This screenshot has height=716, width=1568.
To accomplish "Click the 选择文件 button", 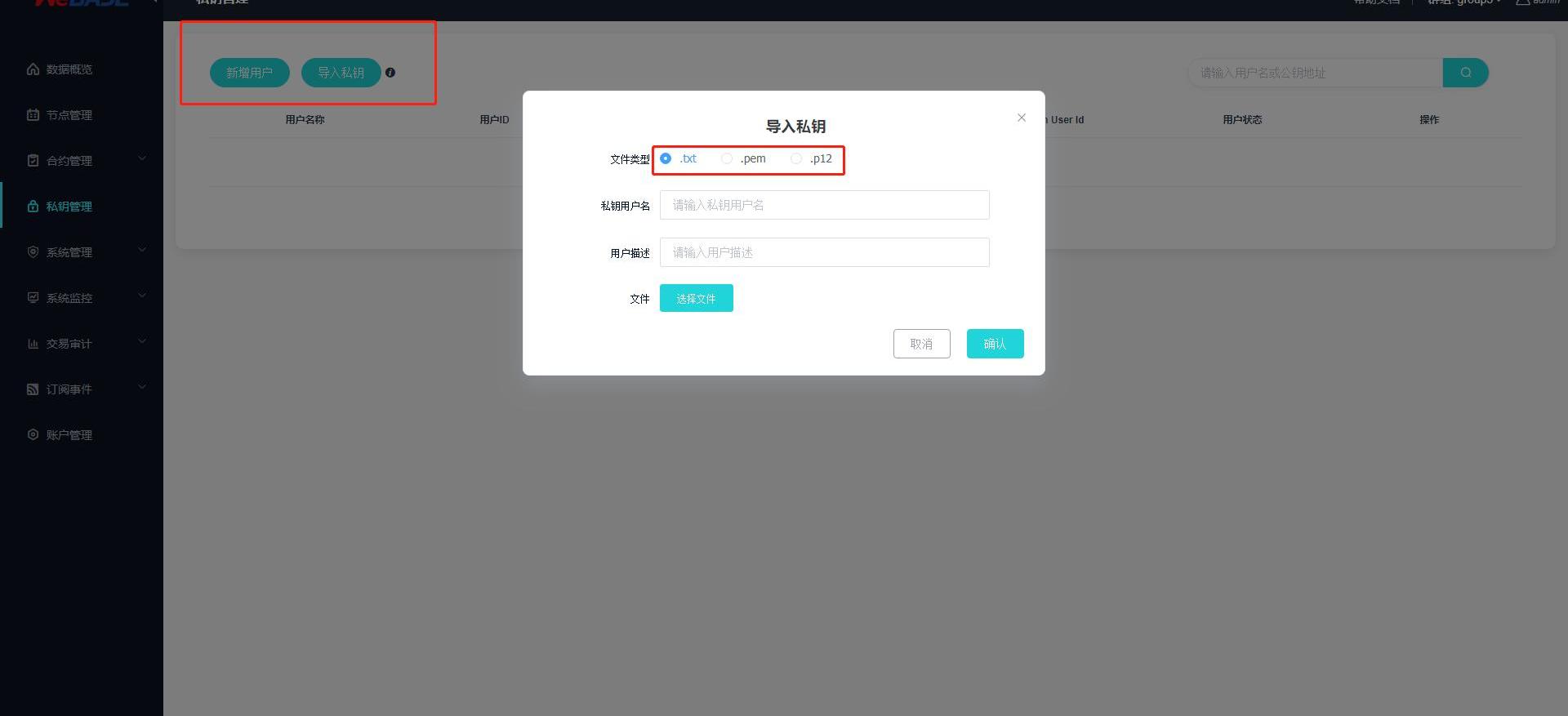I will point(697,298).
